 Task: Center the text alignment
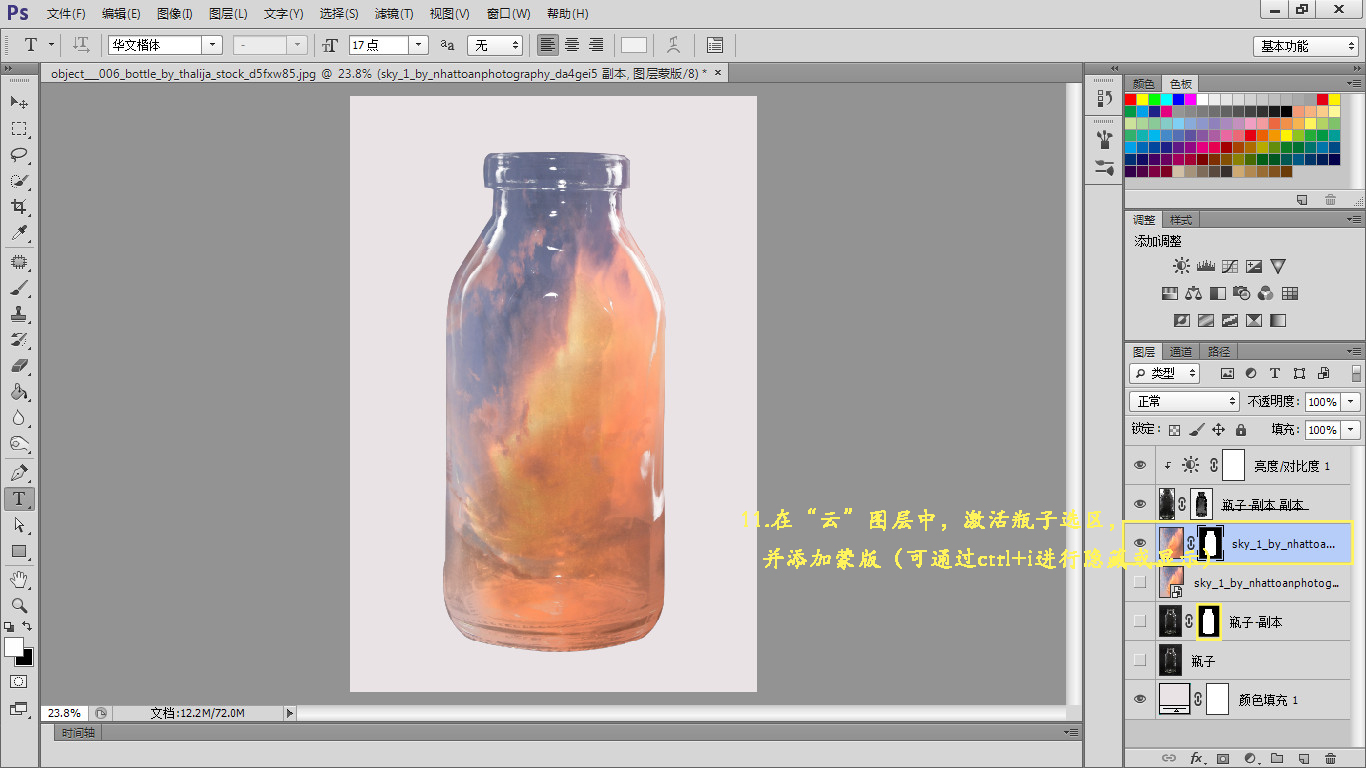pos(572,45)
